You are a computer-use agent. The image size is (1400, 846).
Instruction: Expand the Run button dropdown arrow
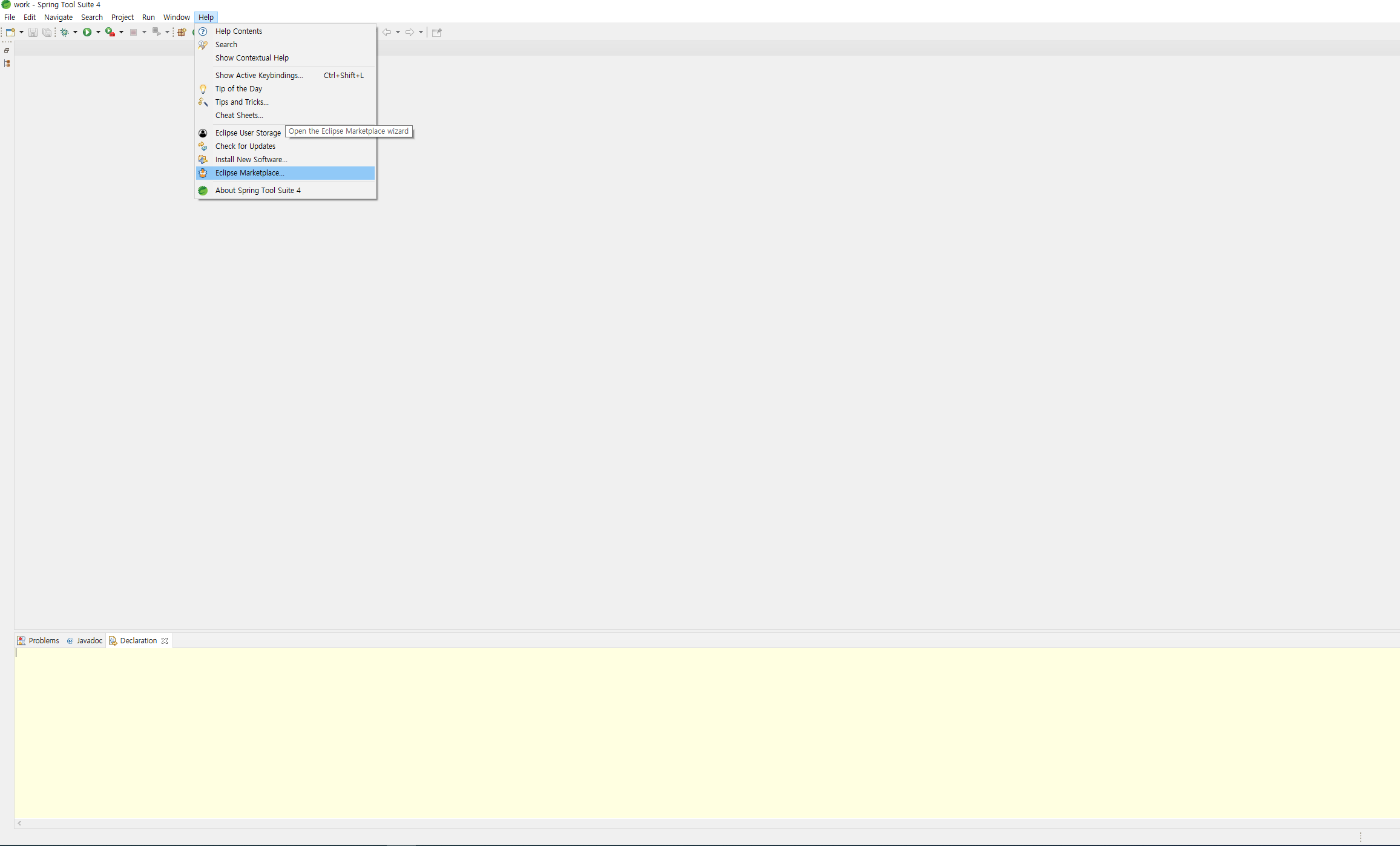(x=98, y=32)
